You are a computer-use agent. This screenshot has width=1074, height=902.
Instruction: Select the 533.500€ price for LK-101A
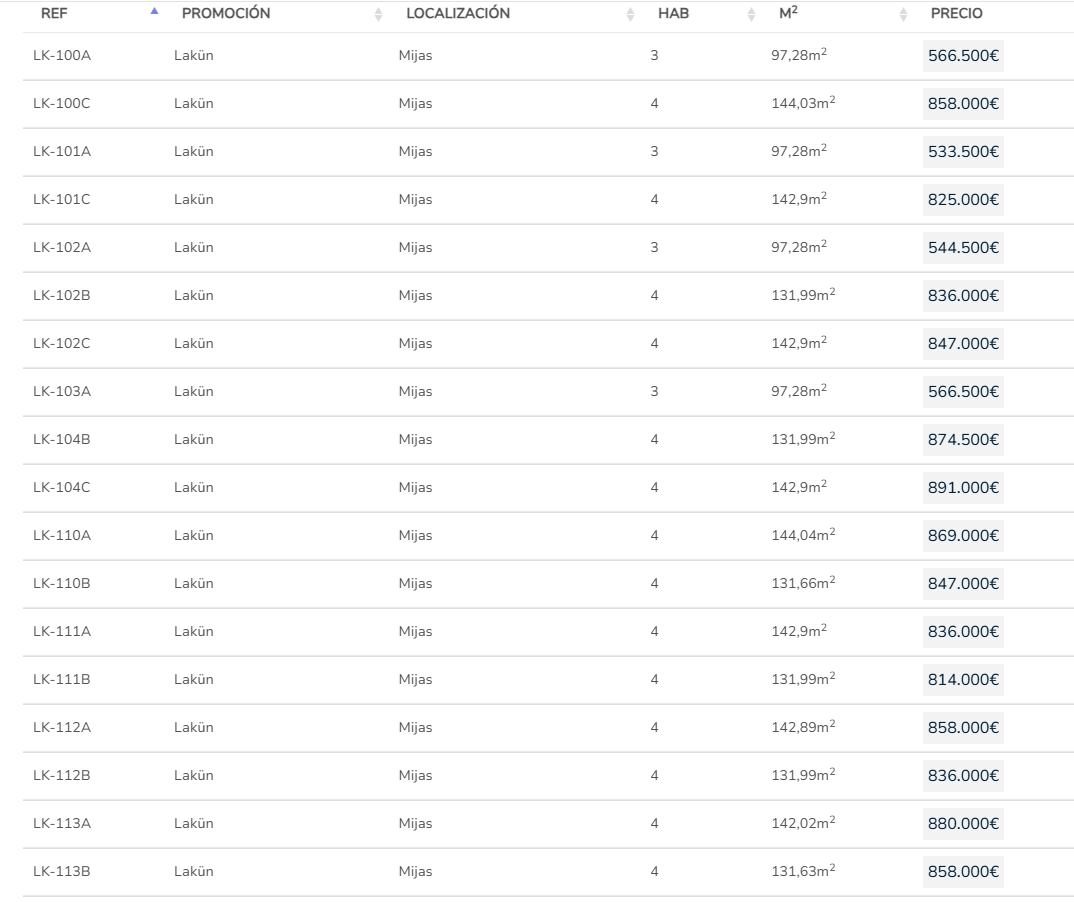pos(963,152)
